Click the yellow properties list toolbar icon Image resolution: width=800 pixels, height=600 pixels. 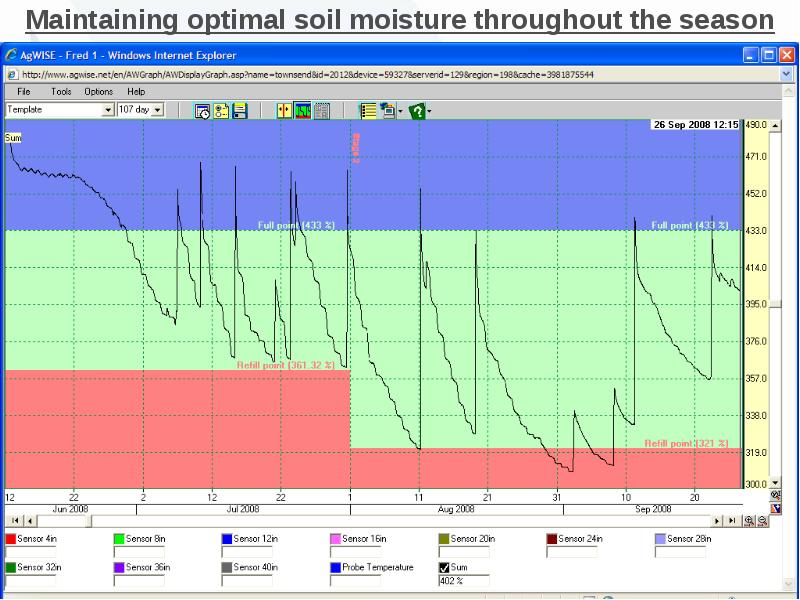221,111
